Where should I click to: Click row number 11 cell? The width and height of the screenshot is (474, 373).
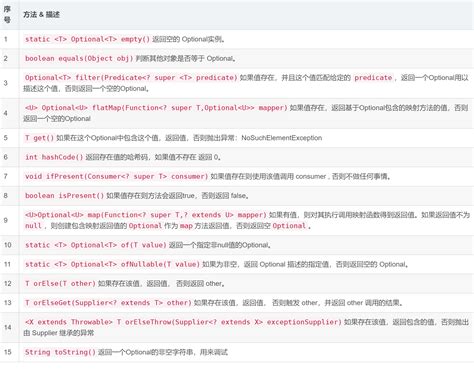tap(8, 265)
